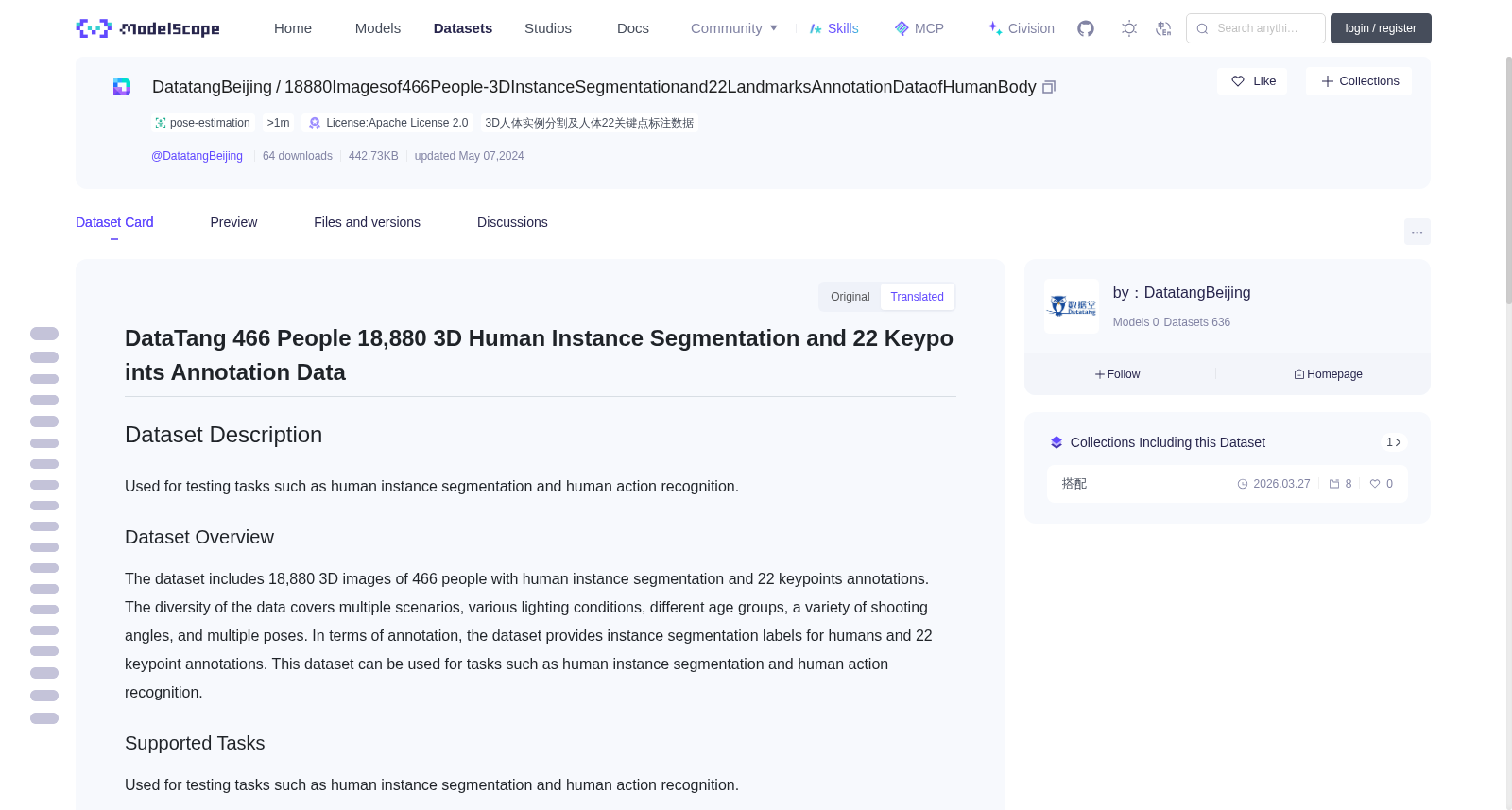Image resolution: width=1512 pixels, height=810 pixels.
Task: Click the 'Datasets 636' count text
Action: click(x=1197, y=322)
